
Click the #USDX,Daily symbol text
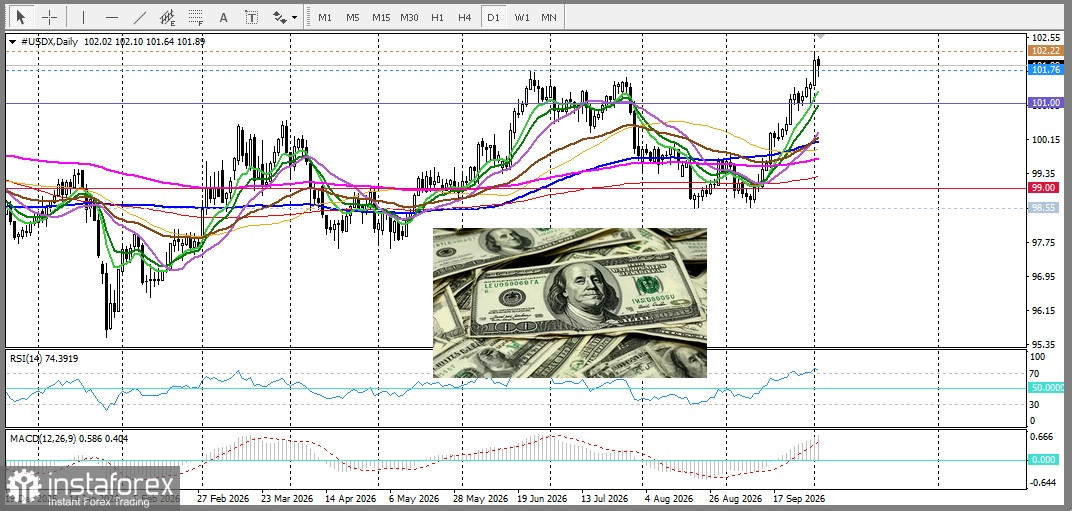click(x=49, y=42)
